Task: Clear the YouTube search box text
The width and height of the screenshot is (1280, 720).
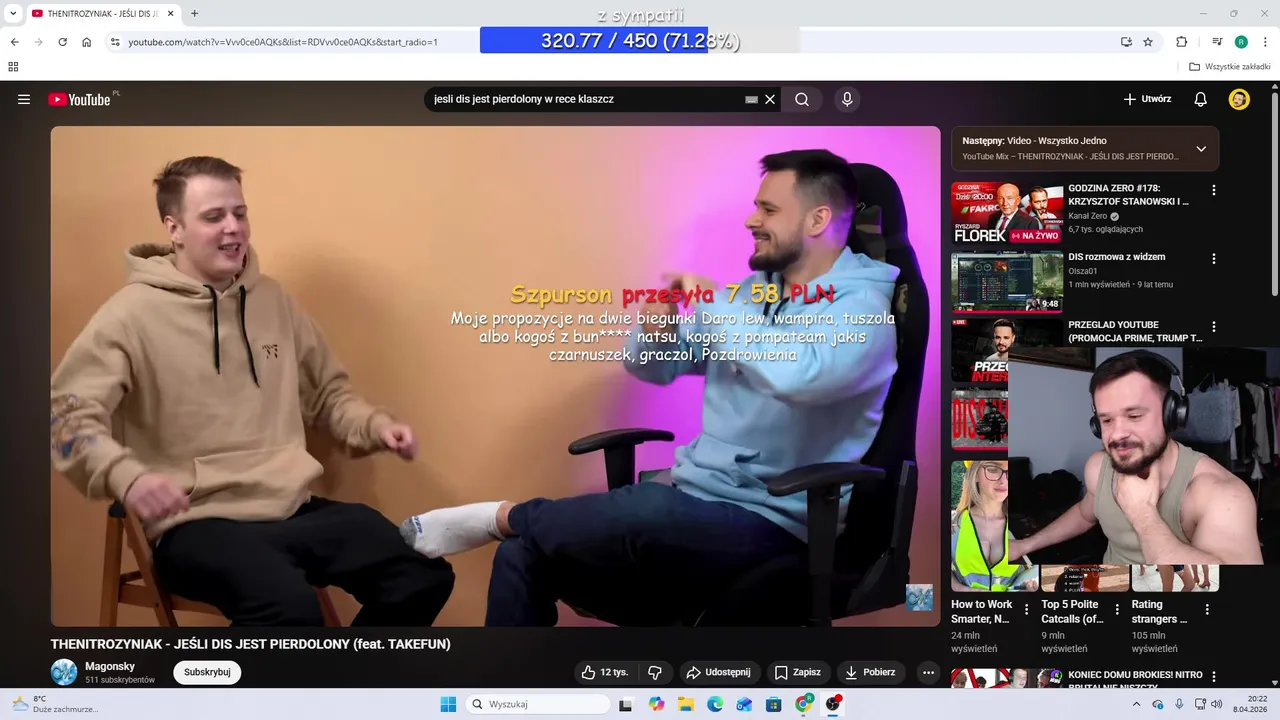Action: point(770,99)
